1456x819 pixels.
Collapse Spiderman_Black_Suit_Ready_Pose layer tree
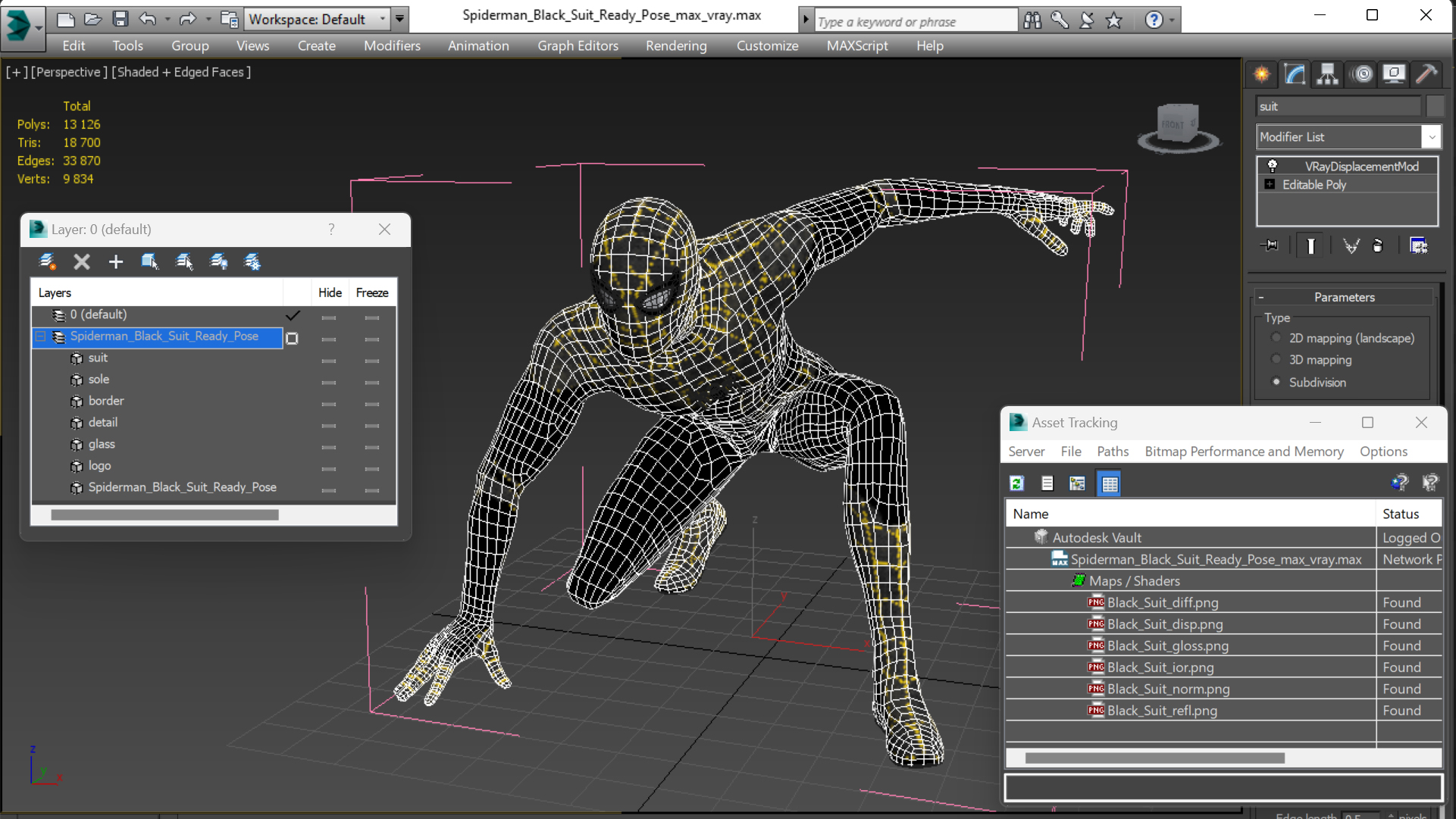41,336
